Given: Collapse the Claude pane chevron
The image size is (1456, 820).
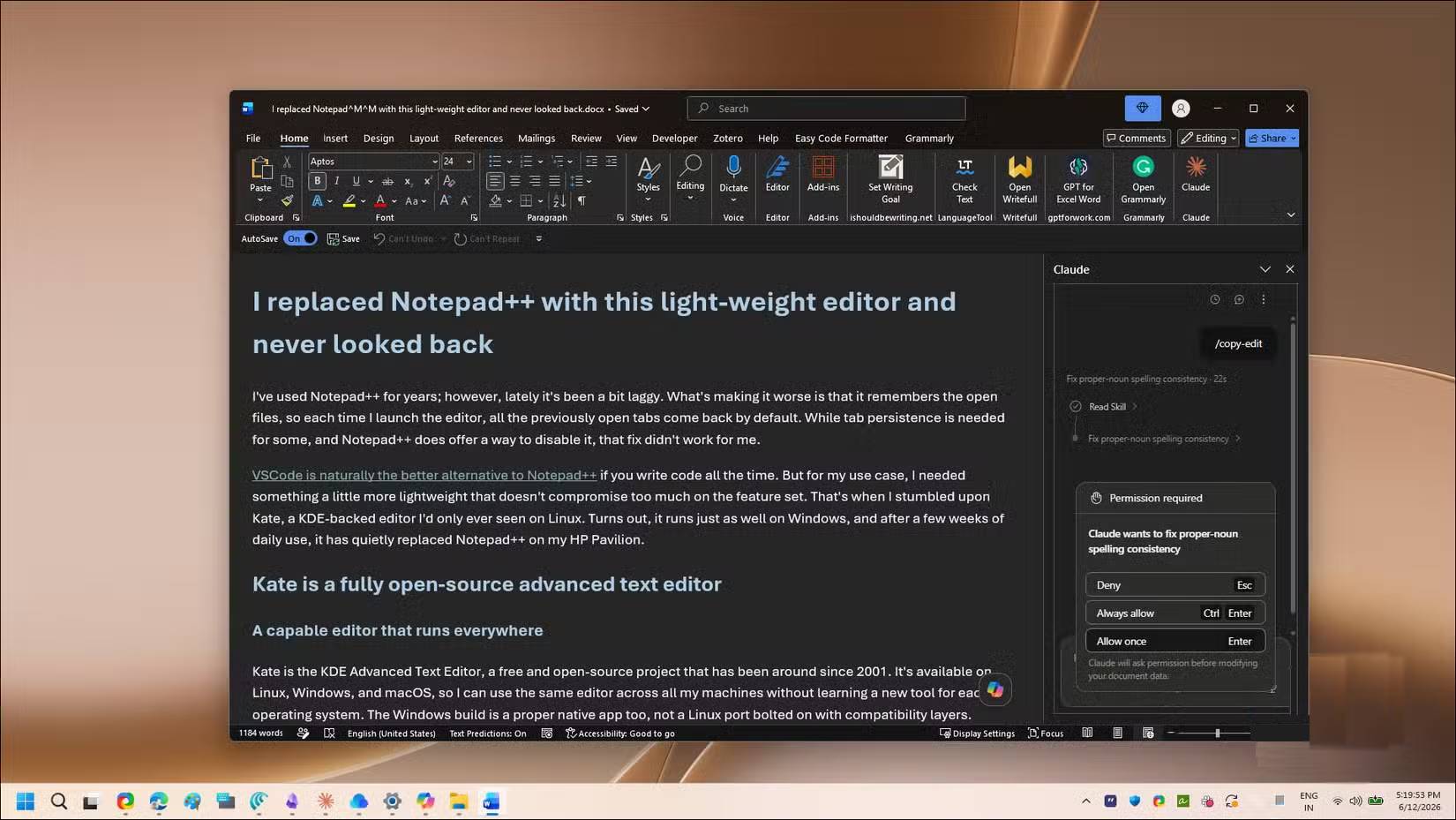Looking at the screenshot, I should coord(1265,269).
